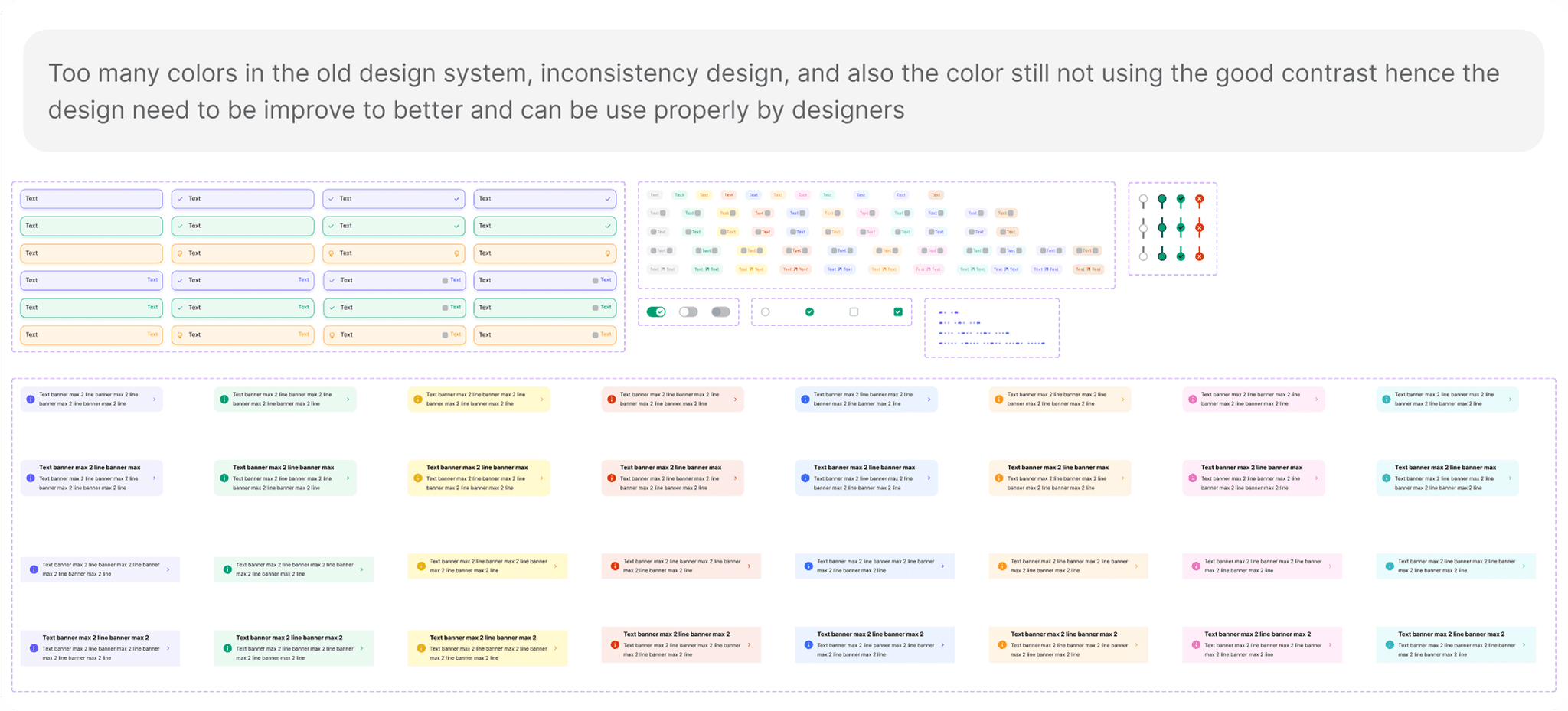Click the chevron arrow on the top purple banner
This screenshot has width=1568, height=711.
tap(154, 400)
